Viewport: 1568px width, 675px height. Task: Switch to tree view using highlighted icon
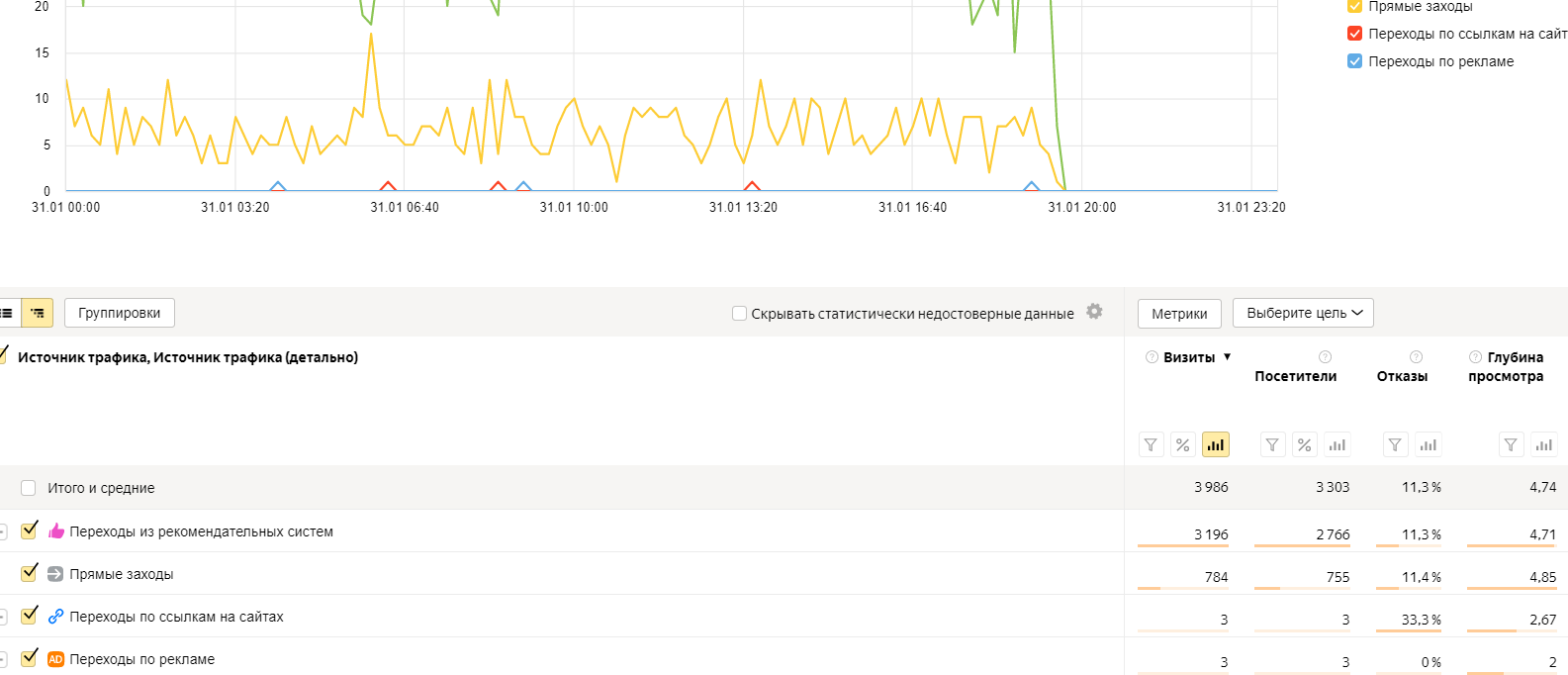coord(38,313)
